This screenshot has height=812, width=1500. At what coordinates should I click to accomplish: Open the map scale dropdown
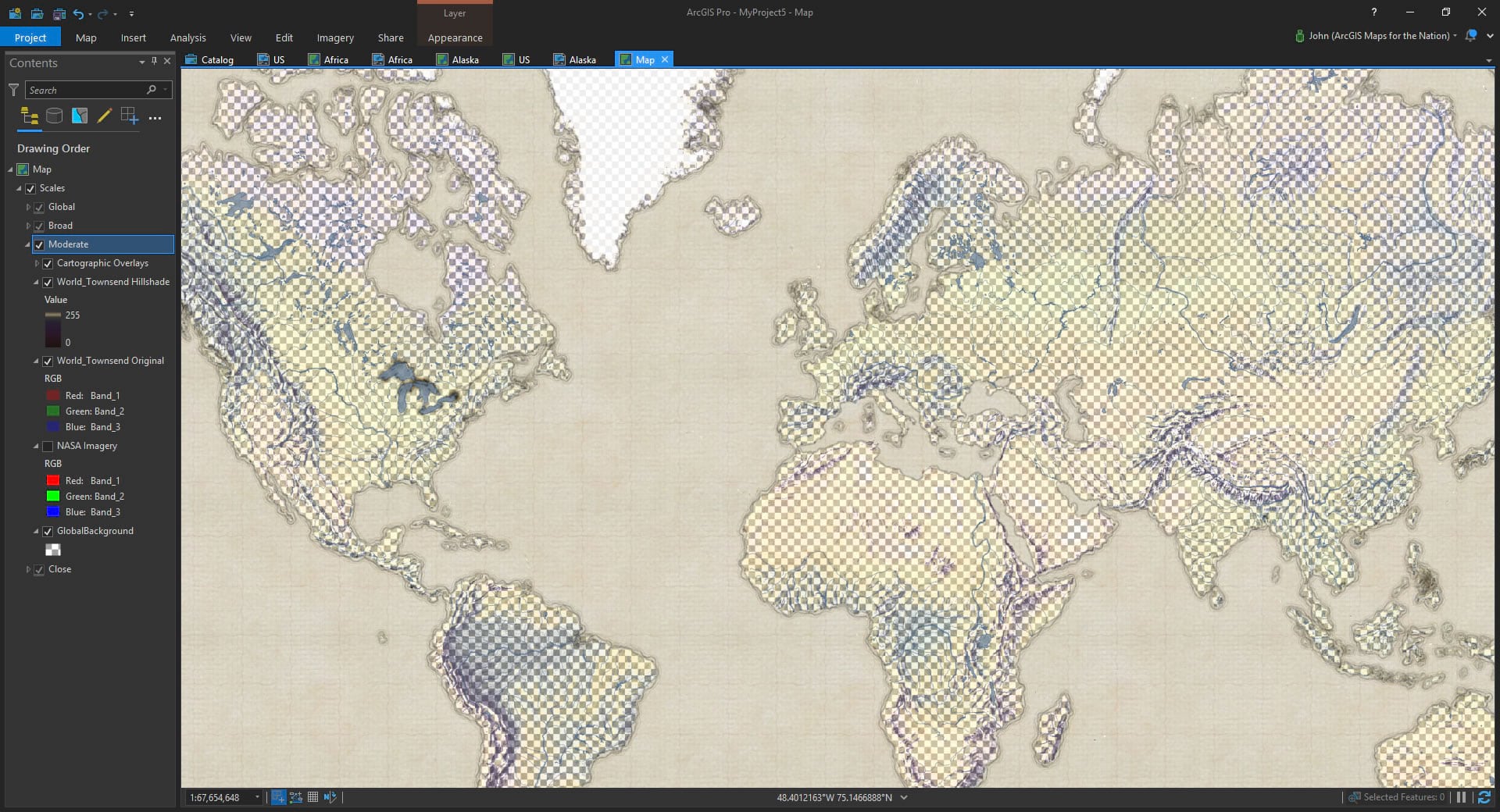pos(257,797)
